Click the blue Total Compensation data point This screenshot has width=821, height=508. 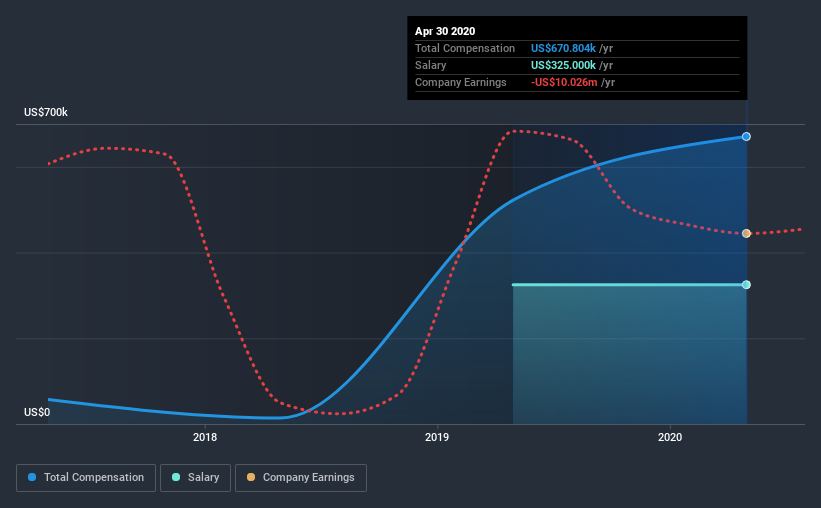tap(746, 137)
